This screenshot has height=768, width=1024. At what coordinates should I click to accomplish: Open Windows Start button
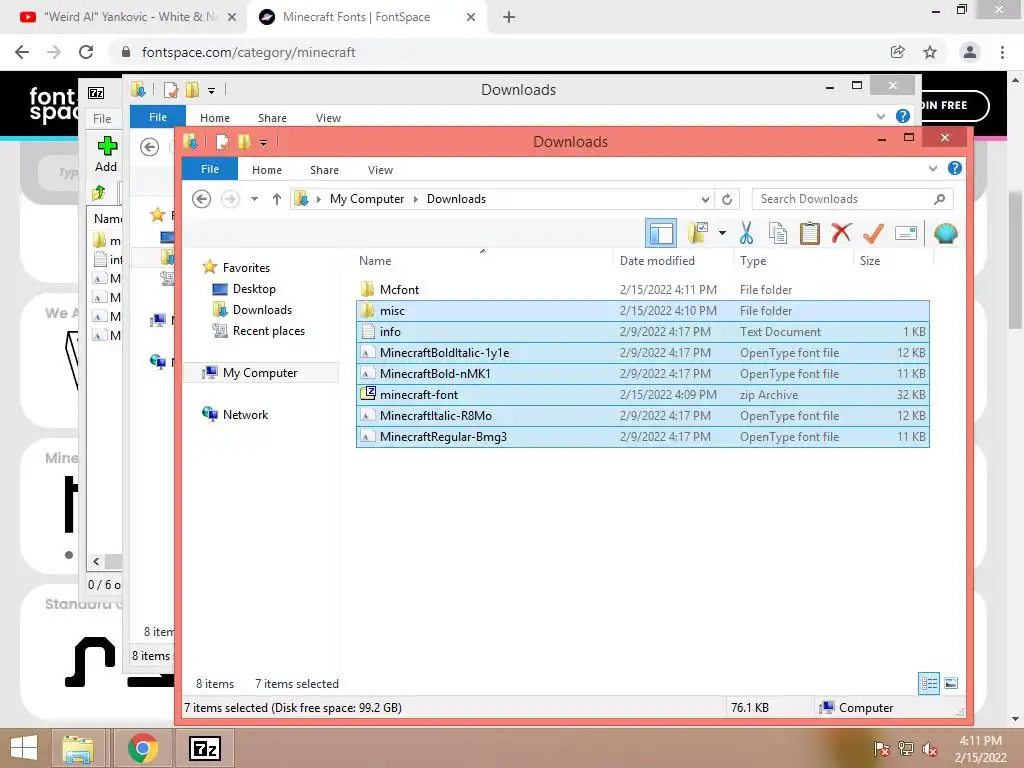tap(24, 748)
